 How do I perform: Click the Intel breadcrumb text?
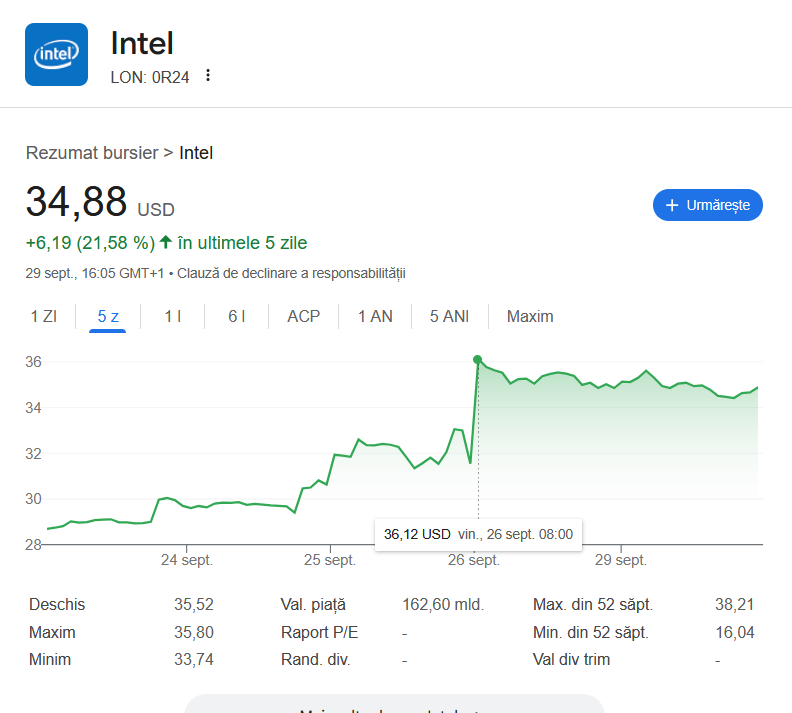[196, 153]
